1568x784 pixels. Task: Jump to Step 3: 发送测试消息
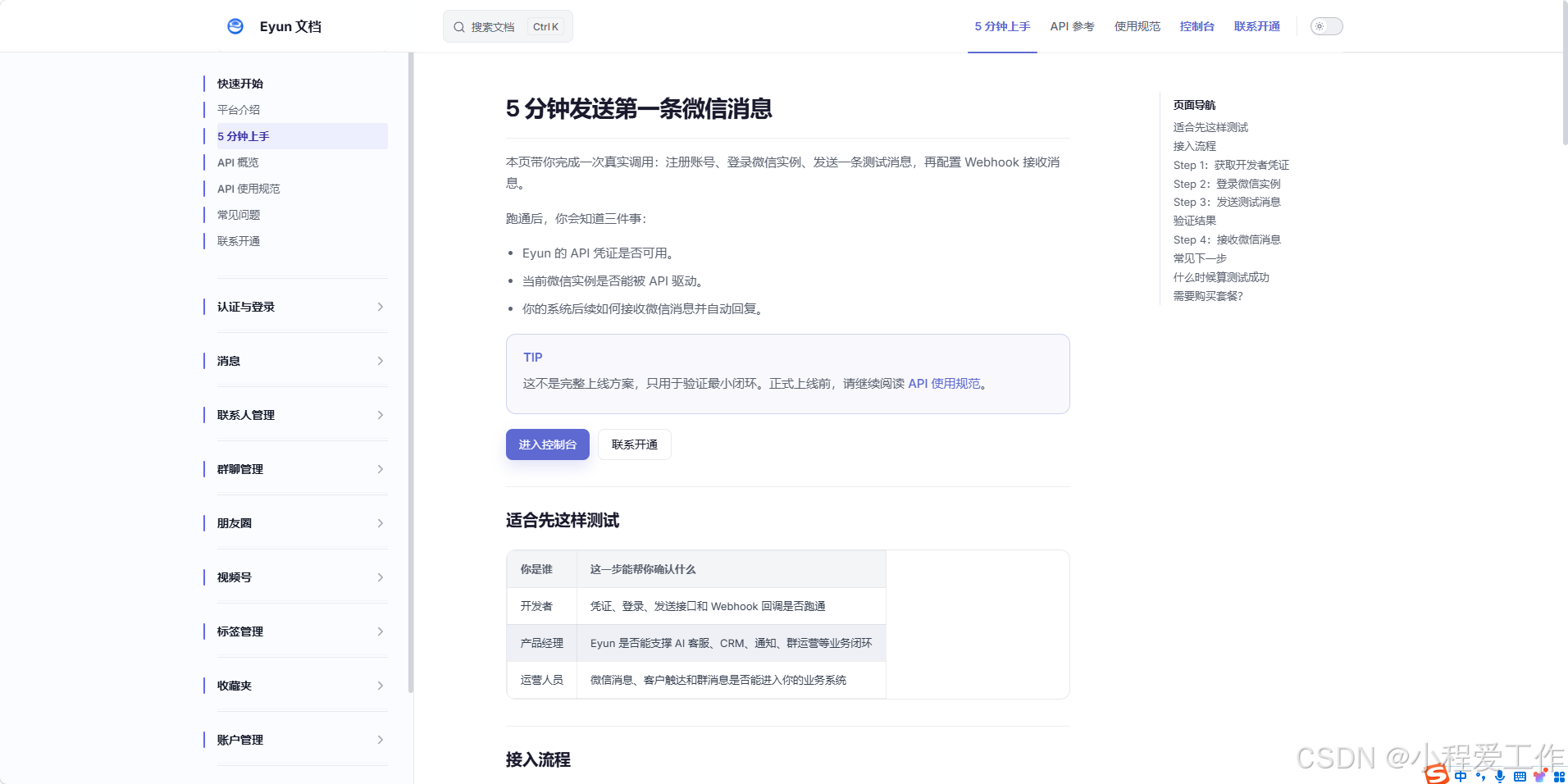1227,202
